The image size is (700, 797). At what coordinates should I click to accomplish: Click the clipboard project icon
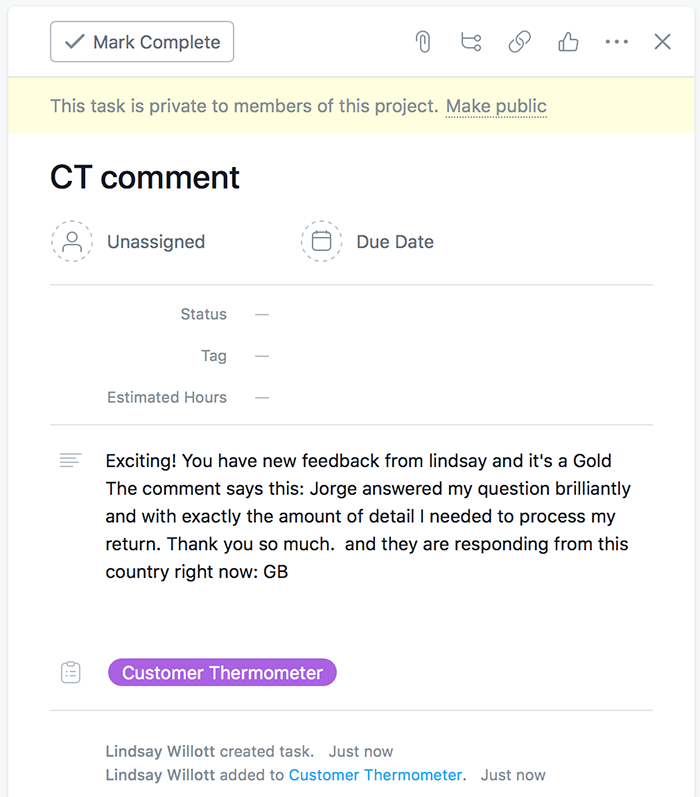(71, 672)
